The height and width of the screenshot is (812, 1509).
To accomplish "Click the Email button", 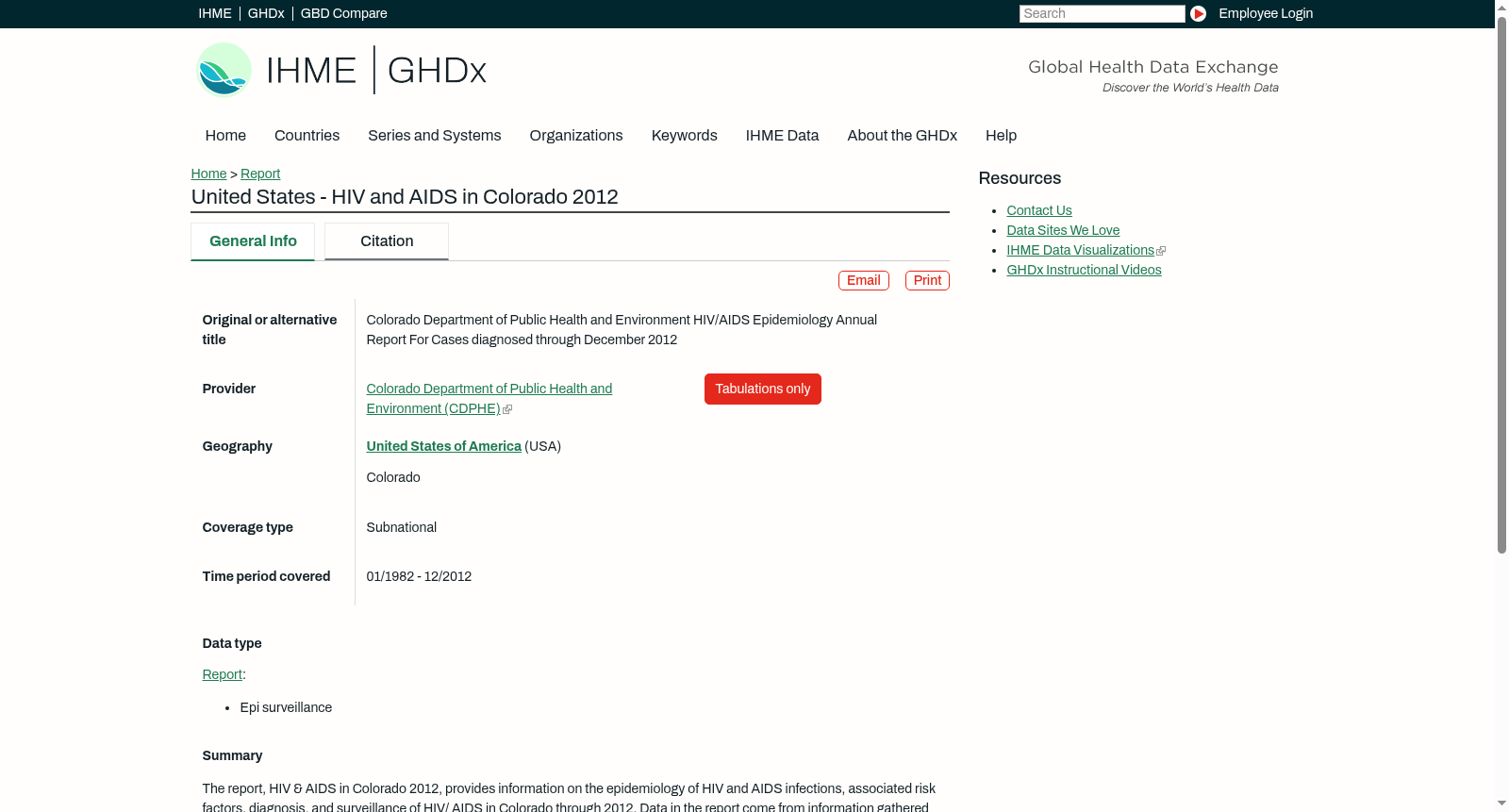I will point(863,280).
